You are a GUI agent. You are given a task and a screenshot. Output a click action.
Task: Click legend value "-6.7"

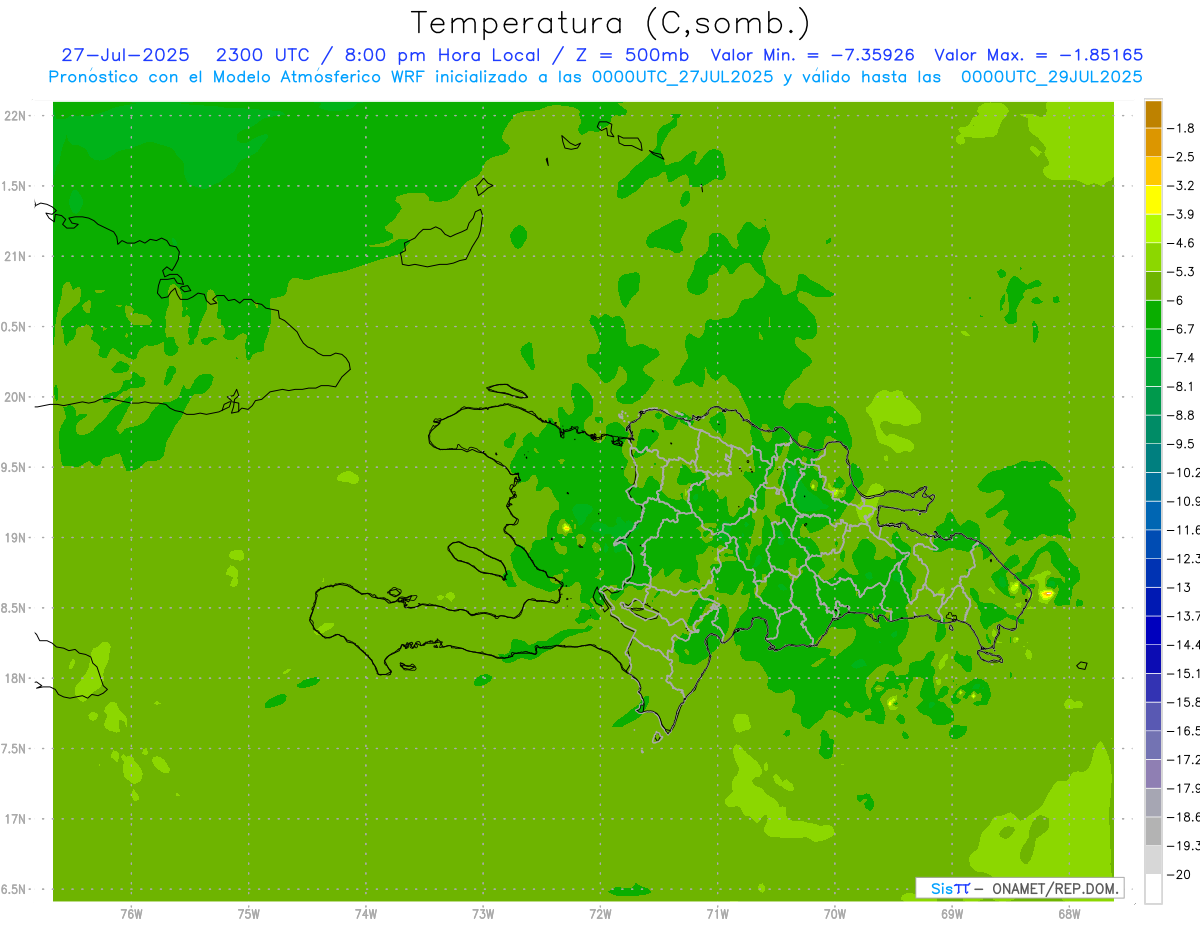[1182, 328]
